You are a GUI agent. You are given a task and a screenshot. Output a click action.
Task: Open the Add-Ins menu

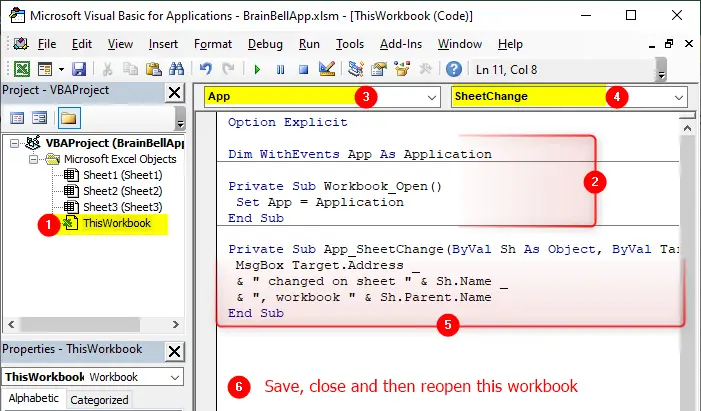(401, 44)
